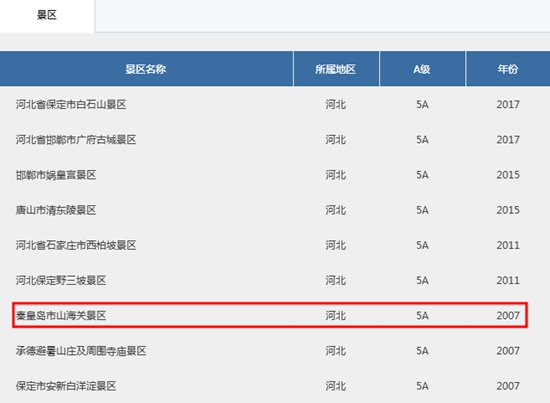Click 河北 region in 清东陵 row
Viewport: 550px width, 403px height.
click(336, 210)
